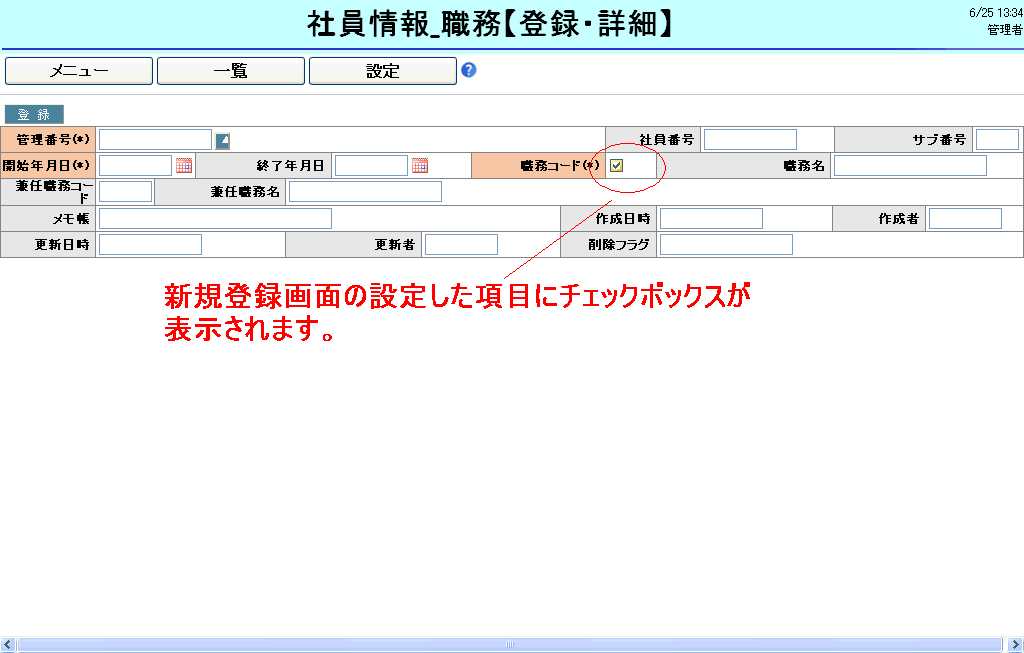Click the horizontal scrollbar right arrow

pos(1015,645)
